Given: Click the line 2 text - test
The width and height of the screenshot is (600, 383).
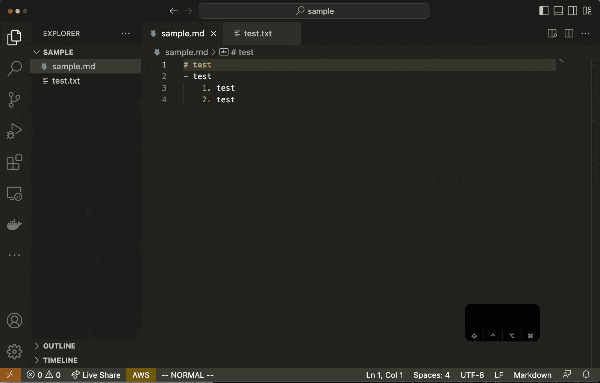Looking at the screenshot, I should [197, 76].
